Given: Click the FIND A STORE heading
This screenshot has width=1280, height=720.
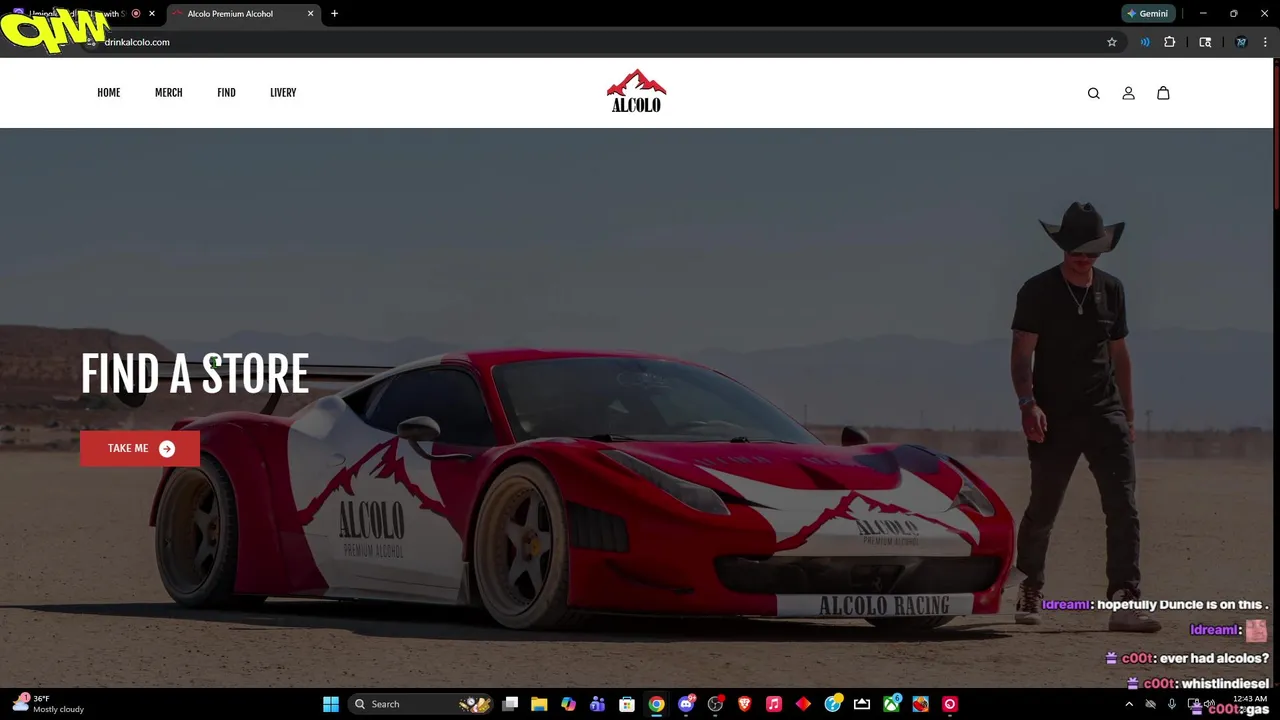Looking at the screenshot, I should point(195,374).
